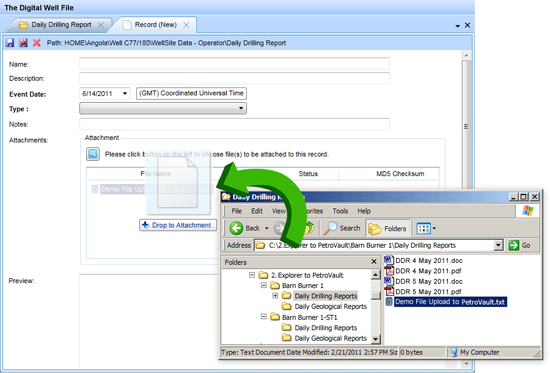Select Daily Drilling Reports under Barn Burner 1-ST1
The height and width of the screenshot is (373, 550).
[x=326, y=328]
